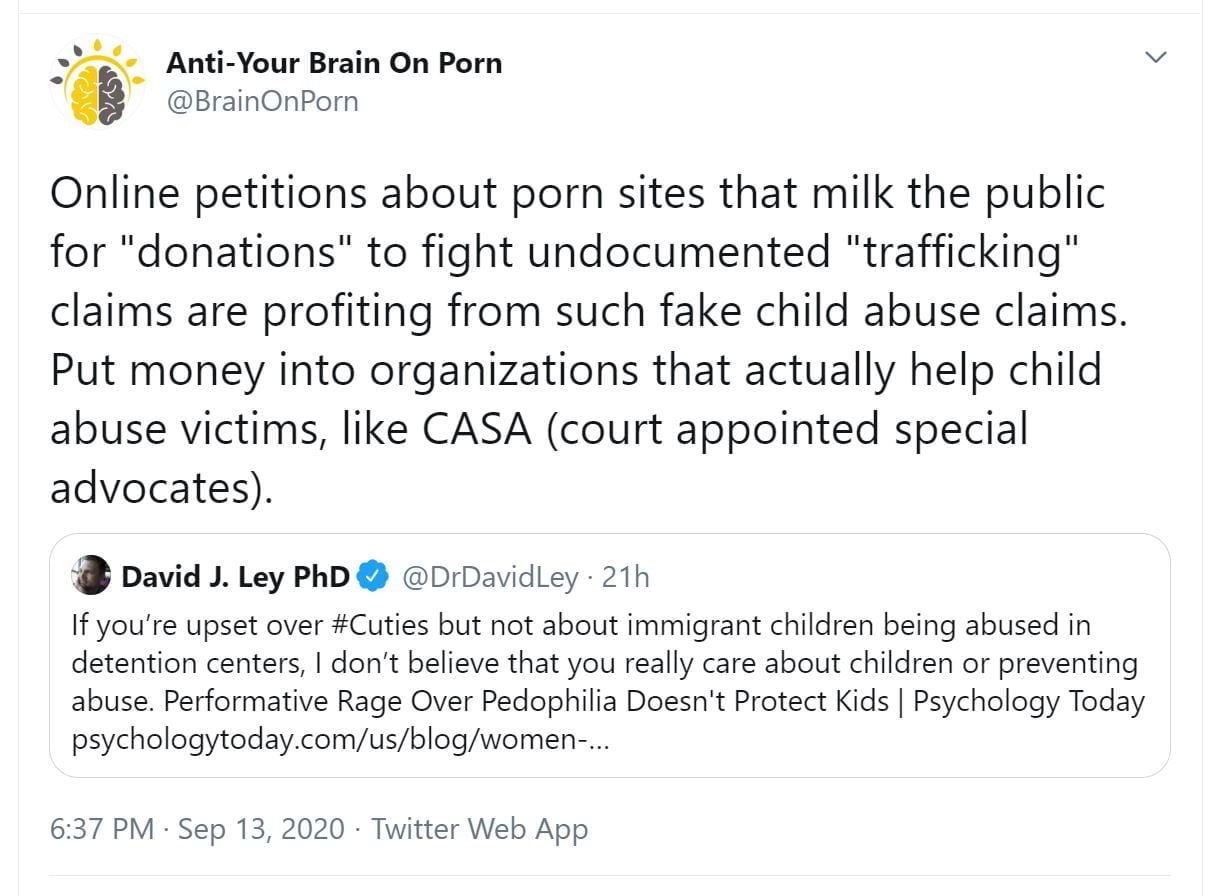
Task: Click the 6:37 PM tweet time
Action: point(102,829)
